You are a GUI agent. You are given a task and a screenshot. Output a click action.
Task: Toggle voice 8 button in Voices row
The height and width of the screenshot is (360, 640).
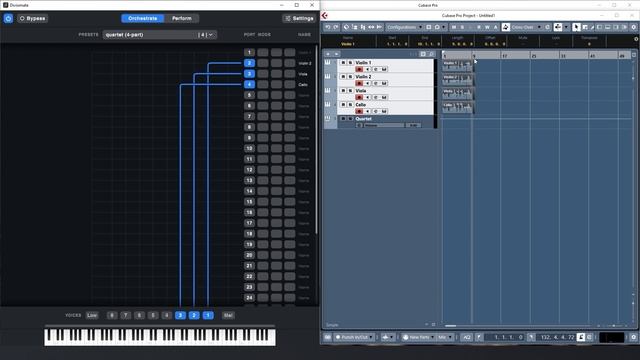click(x=112, y=315)
